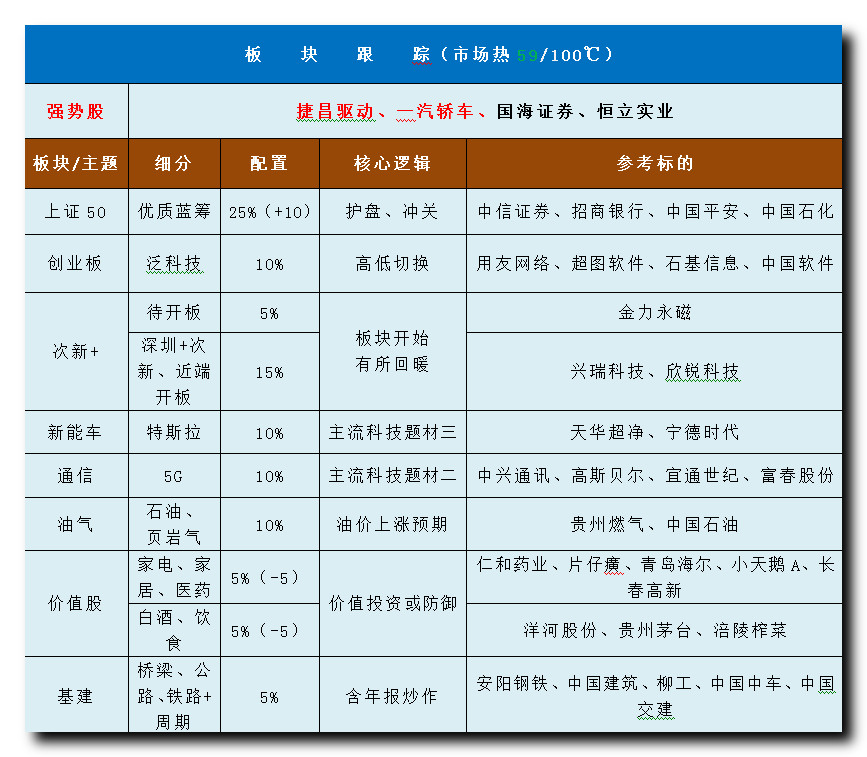The width and height of the screenshot is (867, 757).
Task: Click the green market heat value 59
Action: (527, 55)
